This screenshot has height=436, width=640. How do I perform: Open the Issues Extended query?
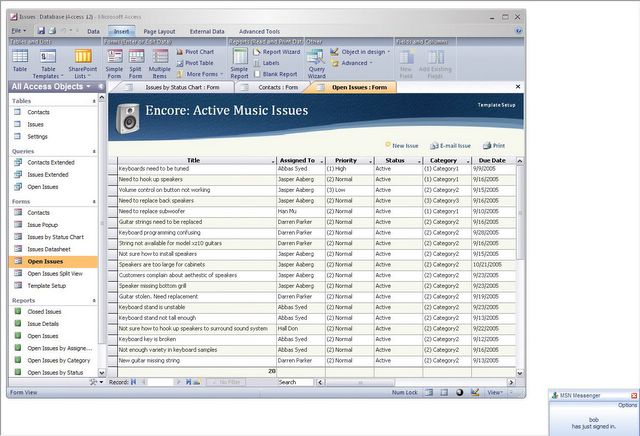[x=48, y=174]
